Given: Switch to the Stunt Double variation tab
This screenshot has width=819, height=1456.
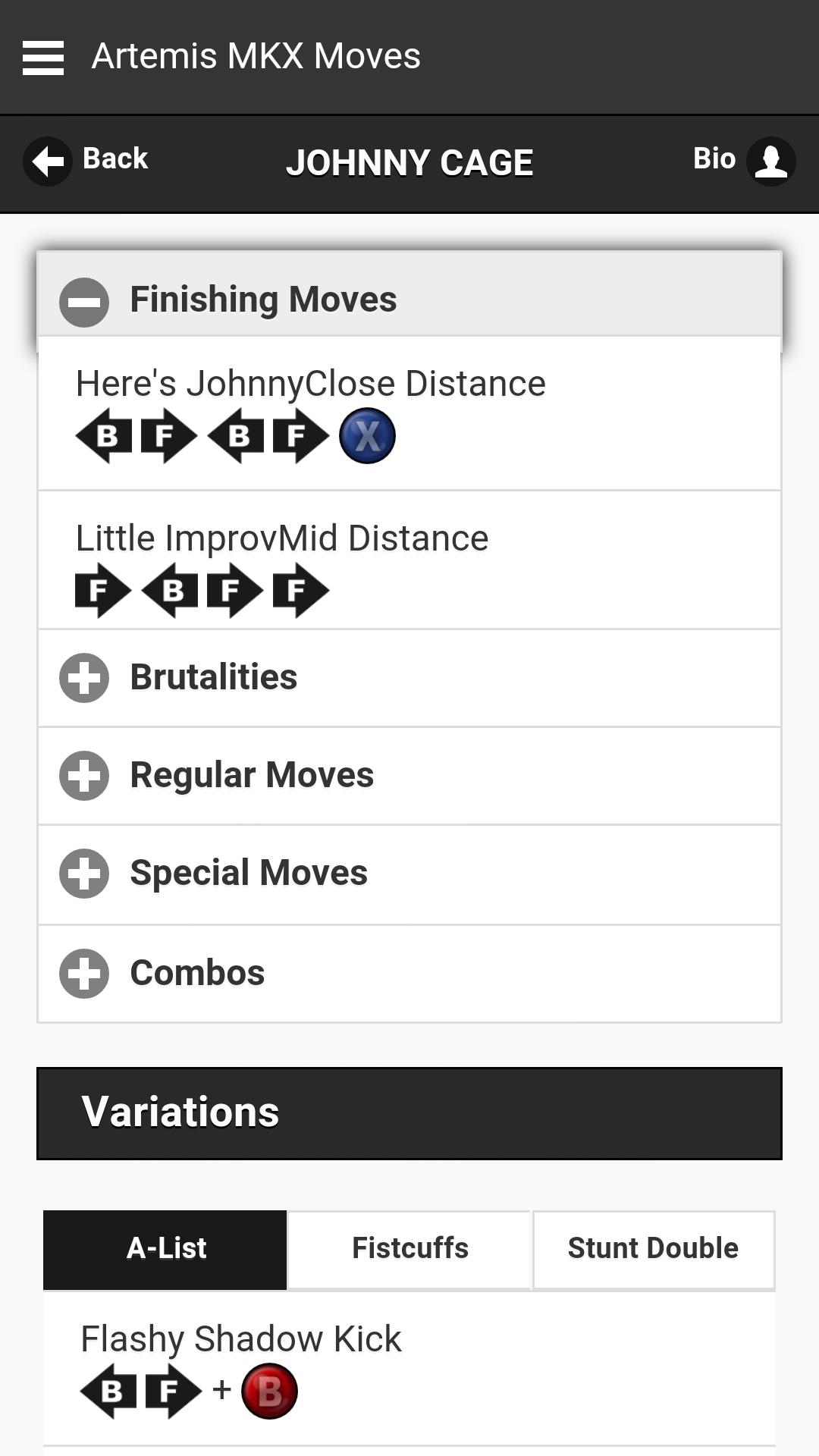Looking at the screenshot, I should [x=653, y=1249].
